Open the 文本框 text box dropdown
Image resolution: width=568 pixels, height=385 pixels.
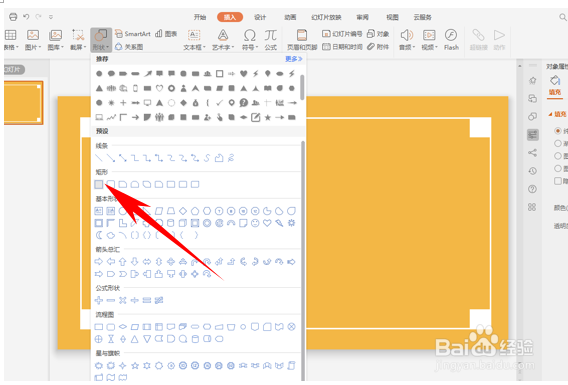coord(194,39)
